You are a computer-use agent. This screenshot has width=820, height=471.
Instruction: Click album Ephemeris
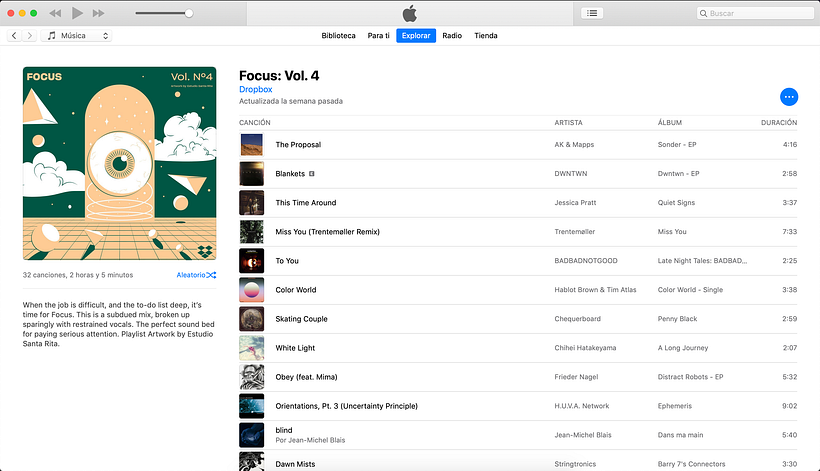(x=675, y=406)
